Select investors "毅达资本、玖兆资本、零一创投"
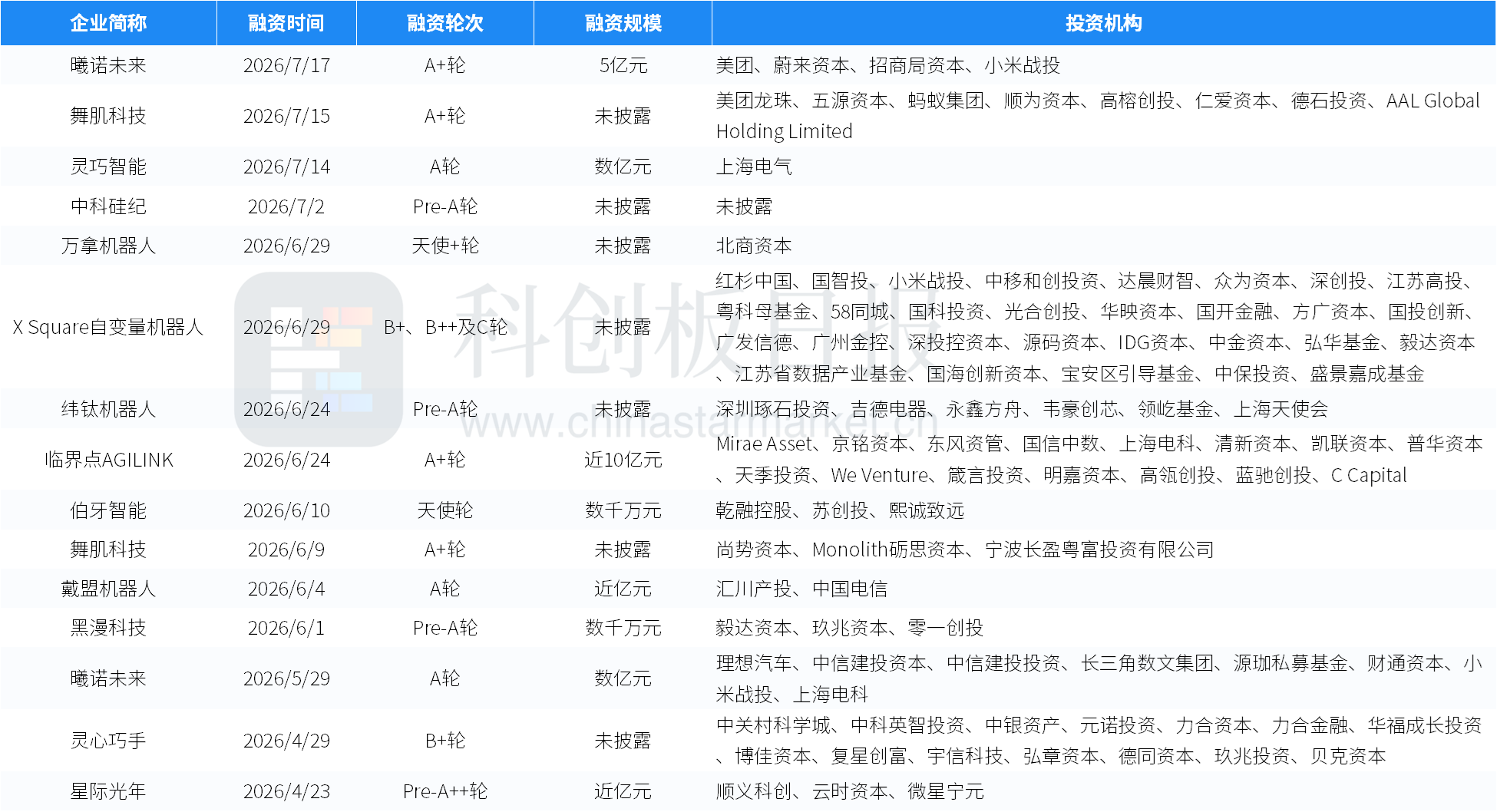Viewport: 1497px width, 812px height. coord(850,628)
